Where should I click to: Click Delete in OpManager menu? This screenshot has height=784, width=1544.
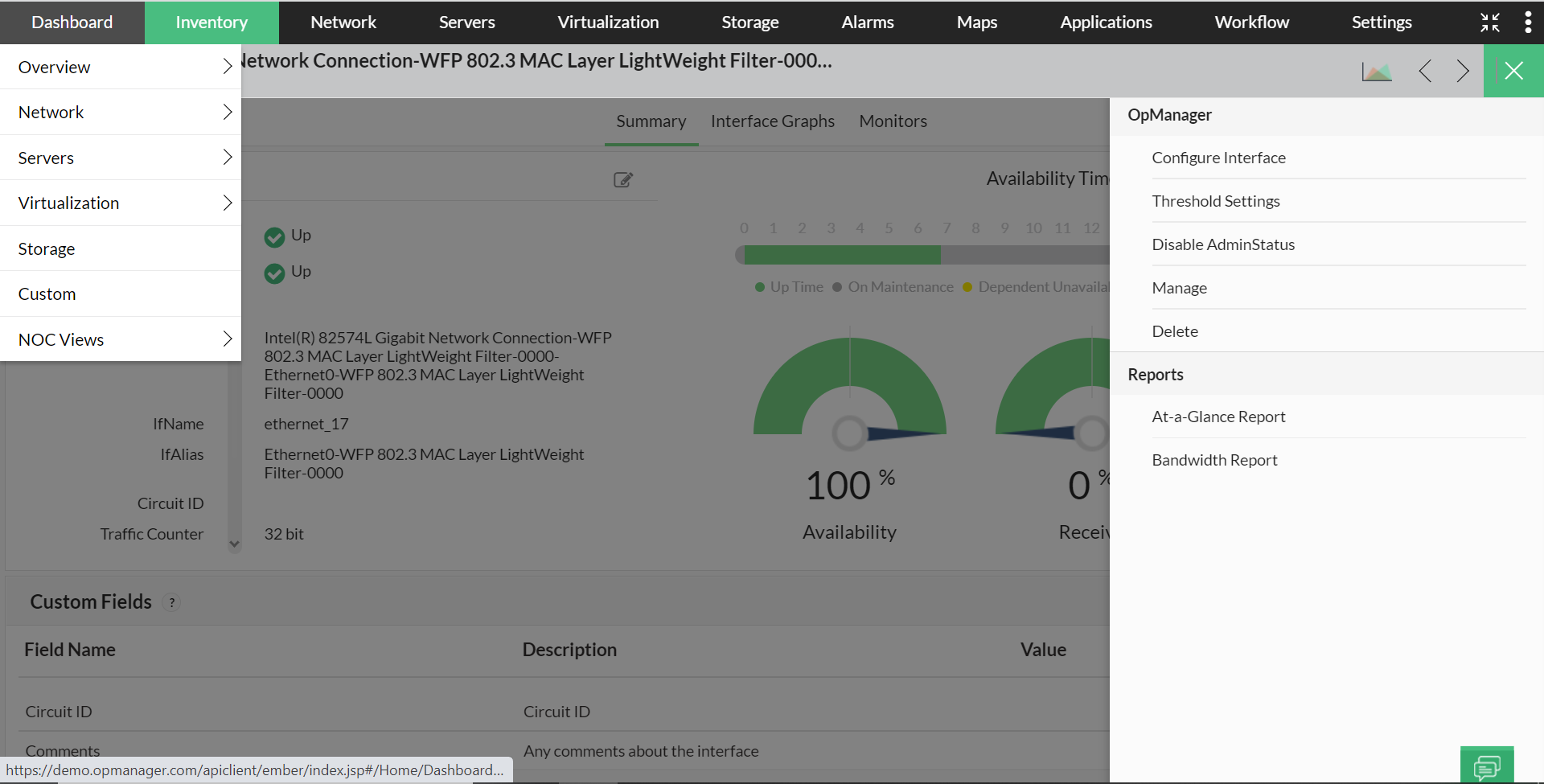coord(1175,331)
